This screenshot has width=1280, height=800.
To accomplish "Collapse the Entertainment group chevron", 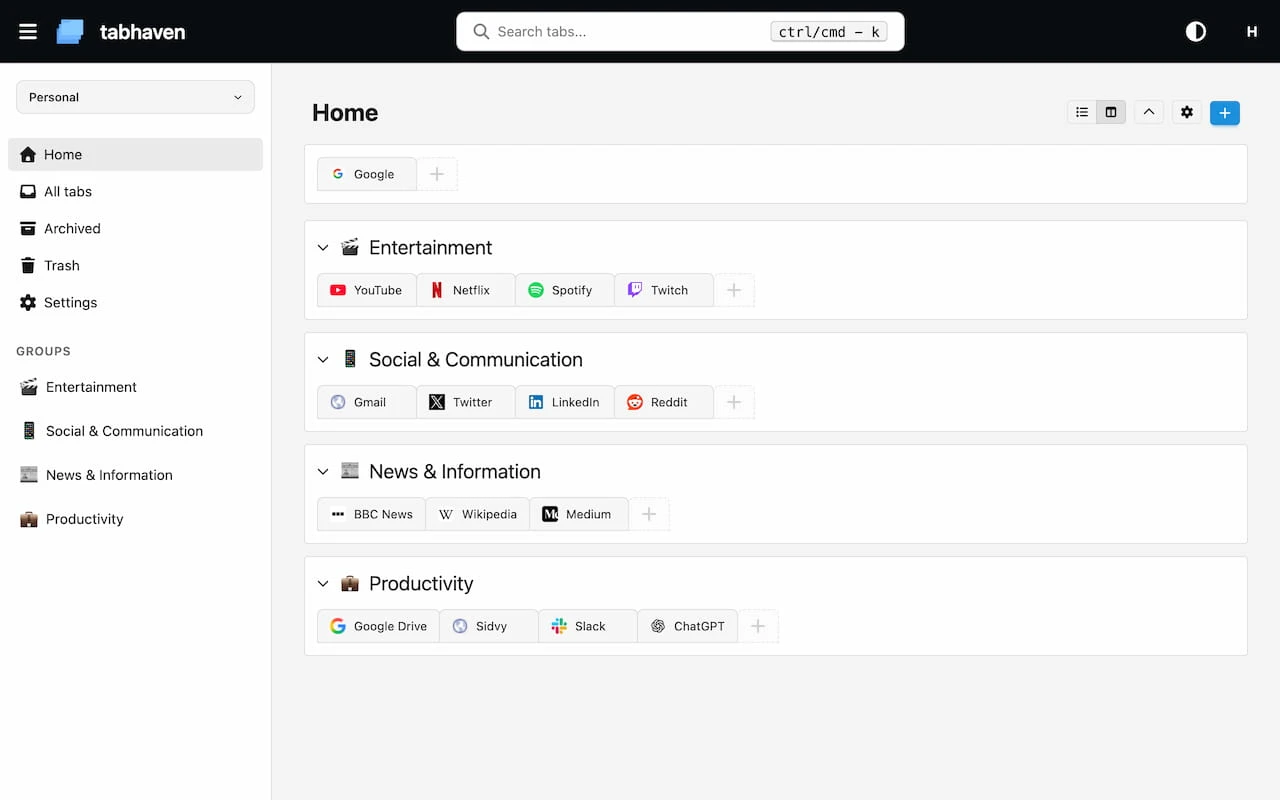I will [323, 247].
